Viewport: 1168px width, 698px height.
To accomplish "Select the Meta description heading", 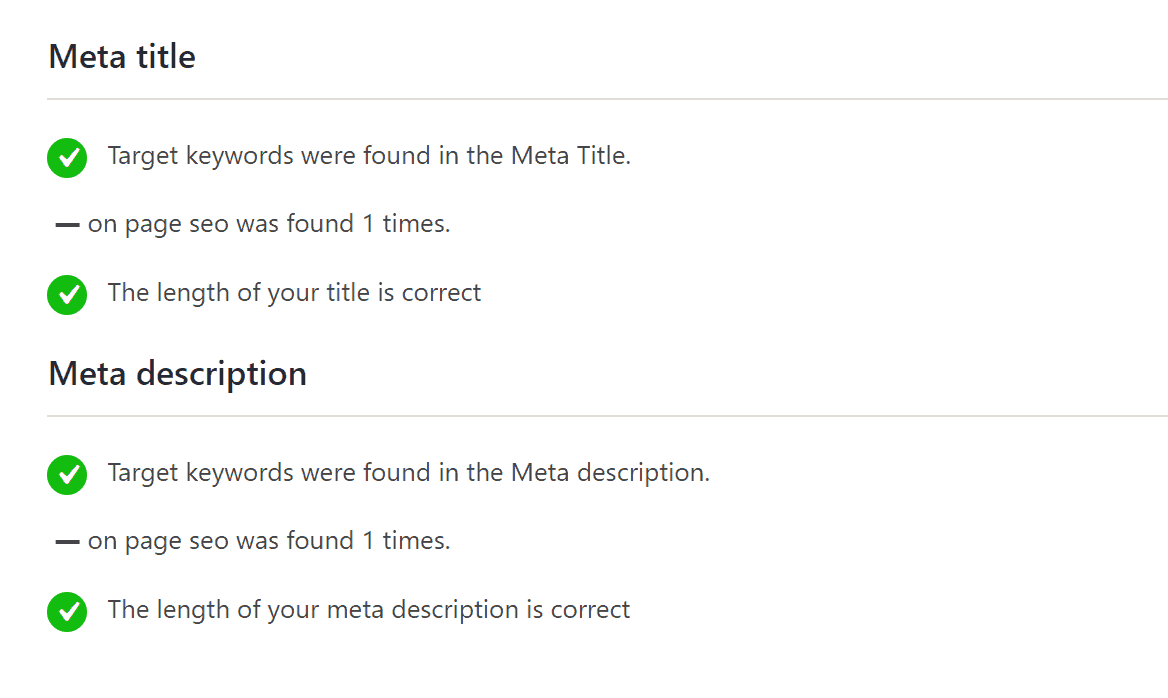I will click(x=177, y=374).
